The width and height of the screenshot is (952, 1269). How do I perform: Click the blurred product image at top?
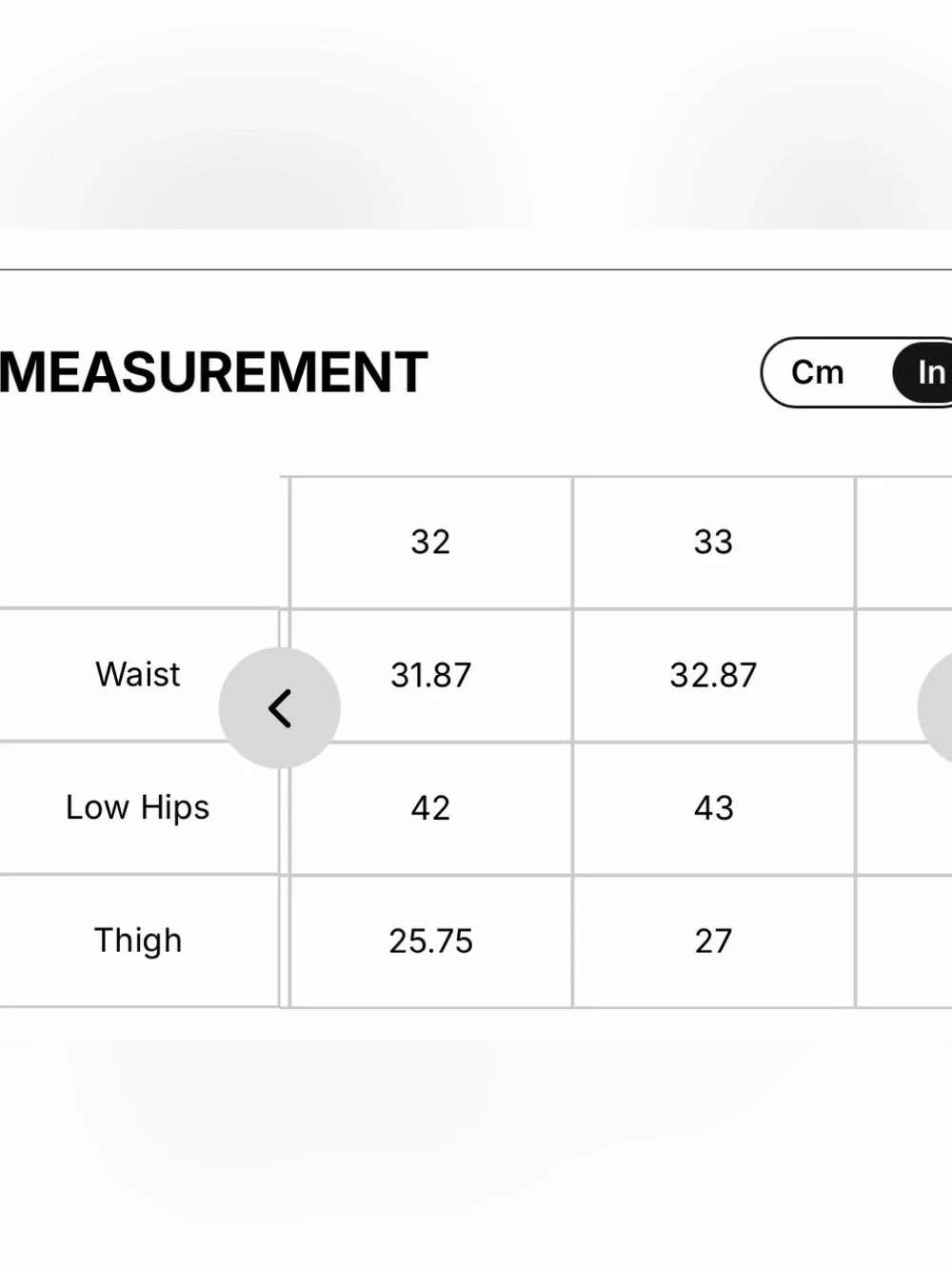coord(476,114)
